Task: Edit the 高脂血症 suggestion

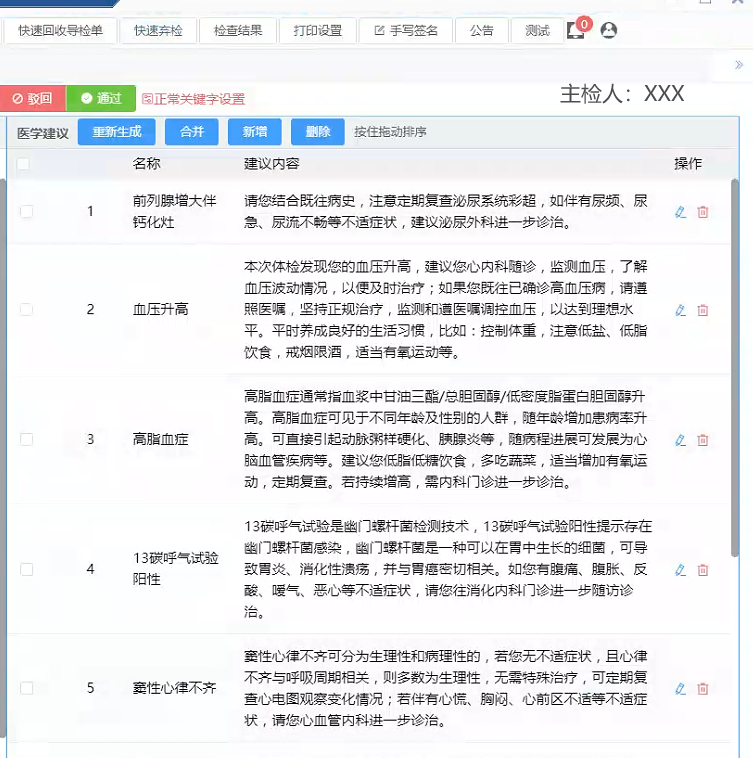Action: [681, 440]
